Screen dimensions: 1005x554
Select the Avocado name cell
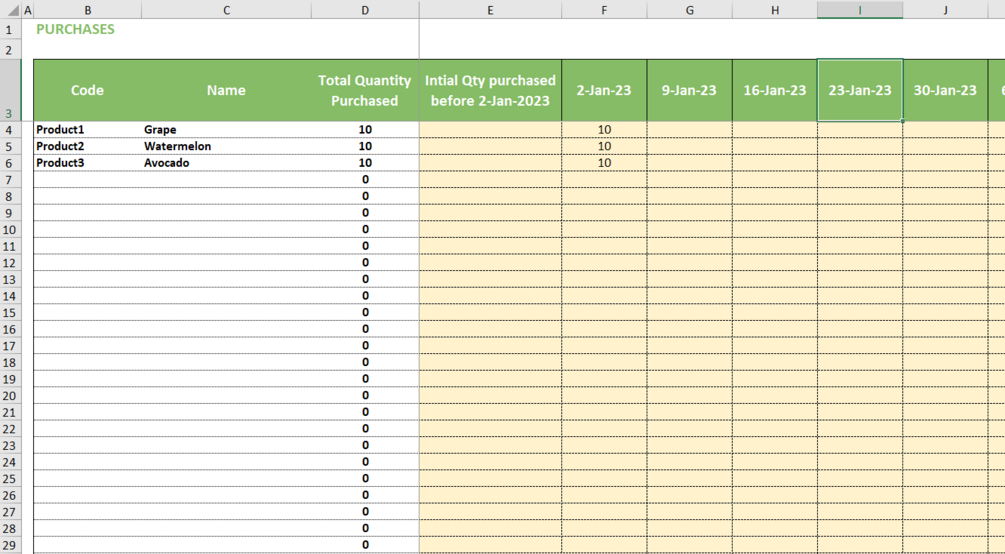click(x=226, y=163)
